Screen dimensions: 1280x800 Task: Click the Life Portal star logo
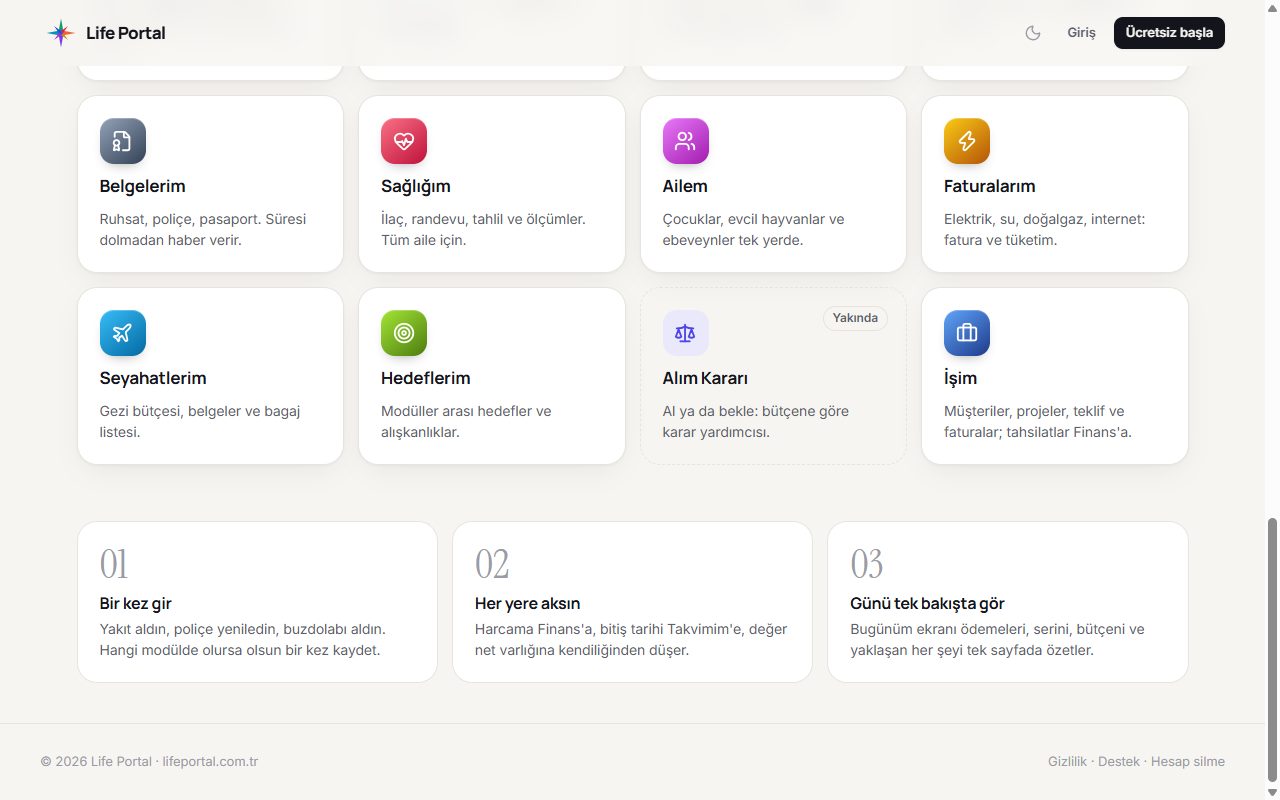(61, 33)
